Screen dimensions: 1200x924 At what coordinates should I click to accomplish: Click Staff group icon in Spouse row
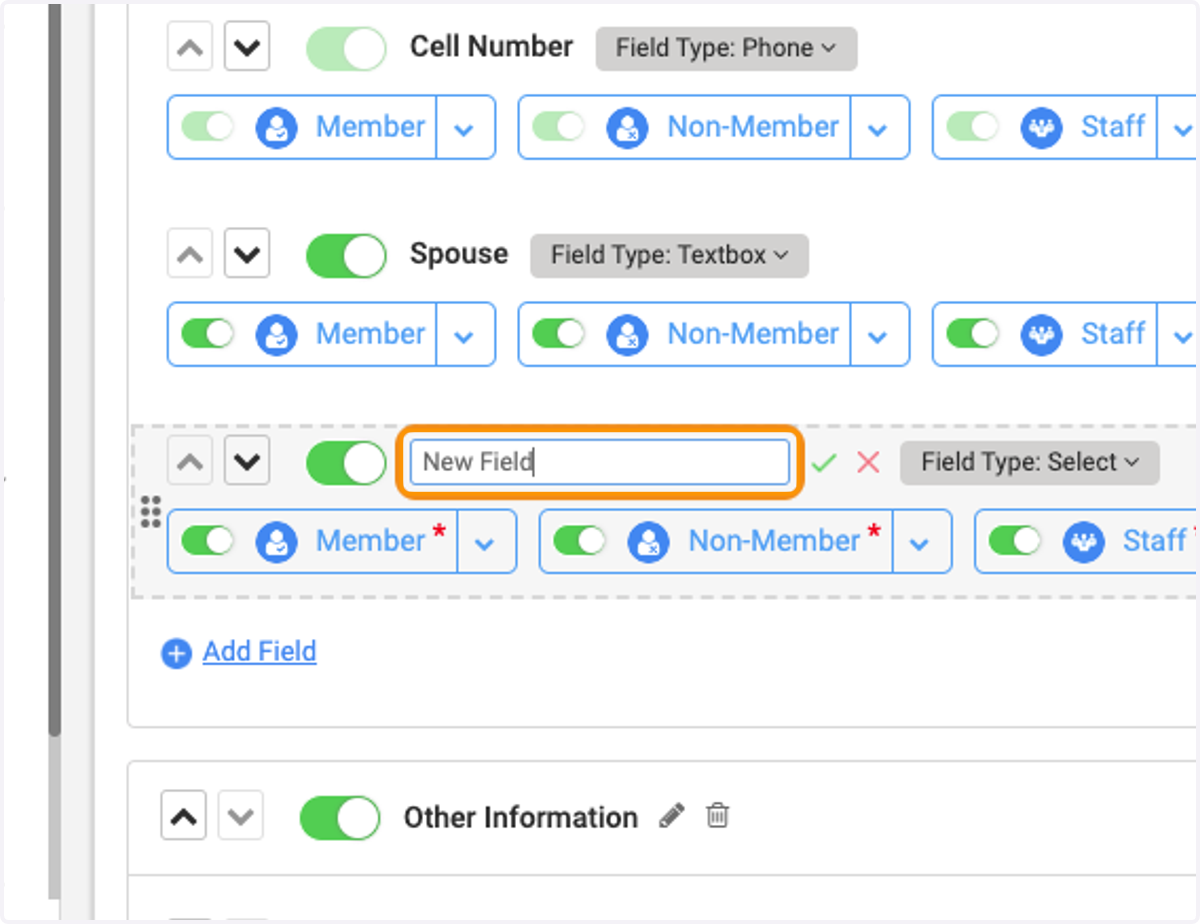point(1041,335)
